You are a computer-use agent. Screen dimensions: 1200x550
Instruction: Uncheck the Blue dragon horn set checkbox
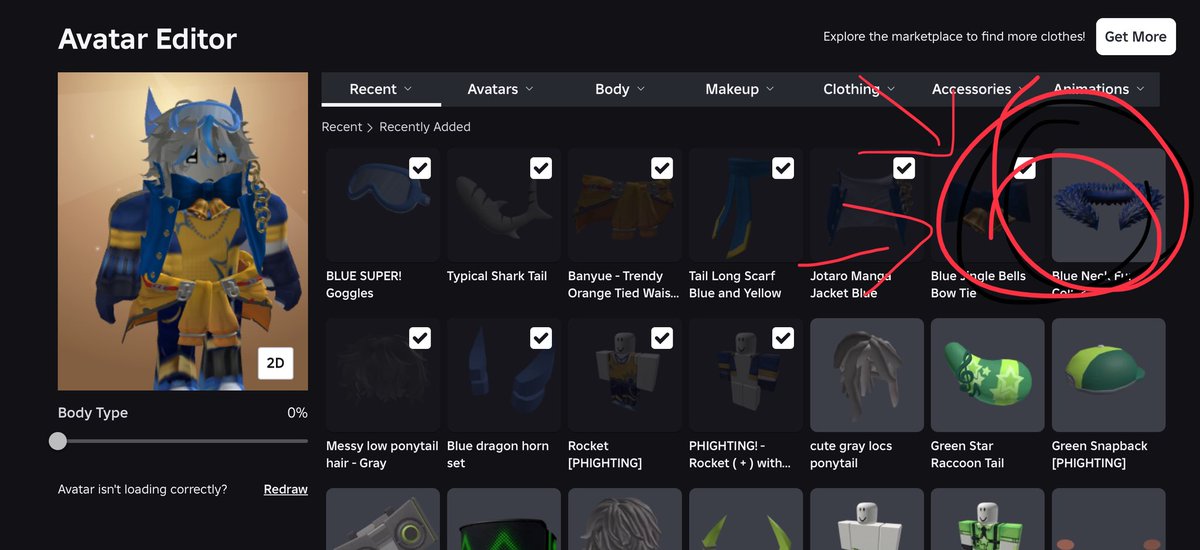pos(541,338)
